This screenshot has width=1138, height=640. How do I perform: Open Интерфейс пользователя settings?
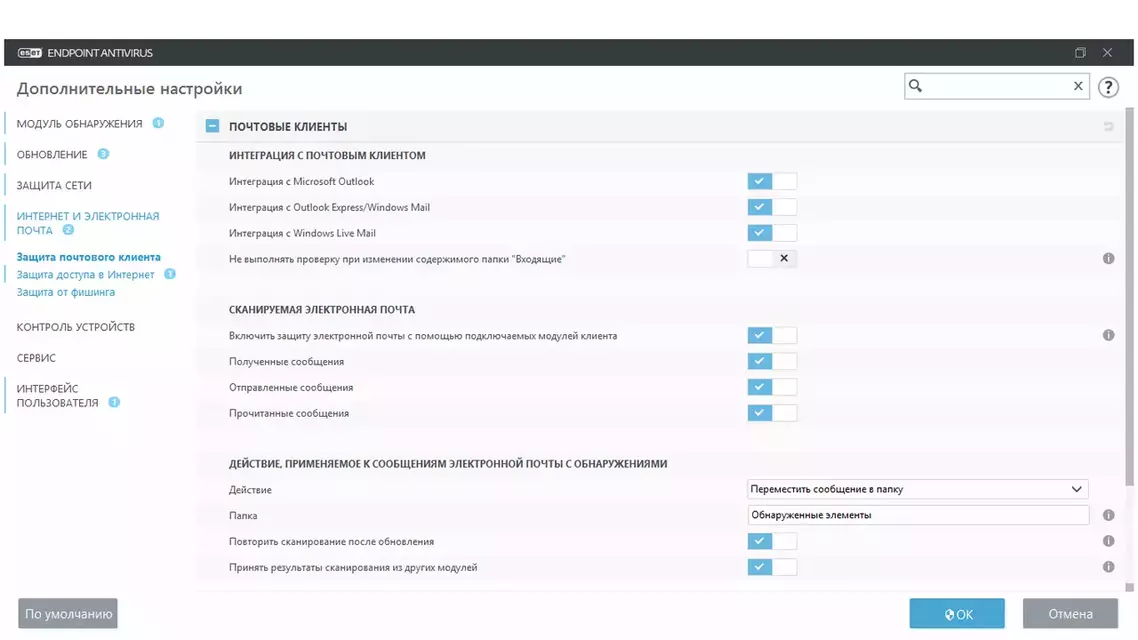pos(57,395)
